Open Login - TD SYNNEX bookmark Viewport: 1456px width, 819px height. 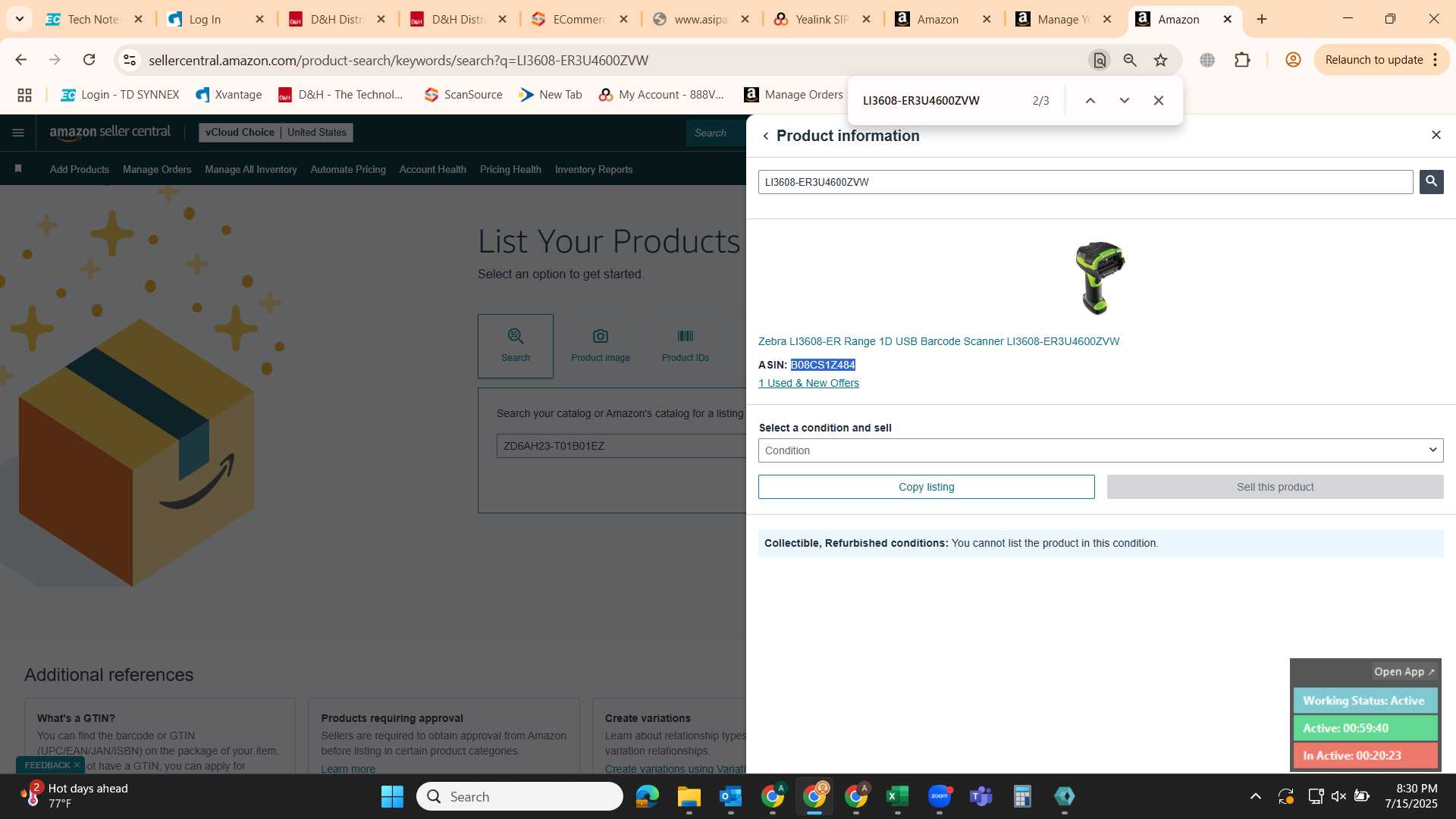coord(120,95)
